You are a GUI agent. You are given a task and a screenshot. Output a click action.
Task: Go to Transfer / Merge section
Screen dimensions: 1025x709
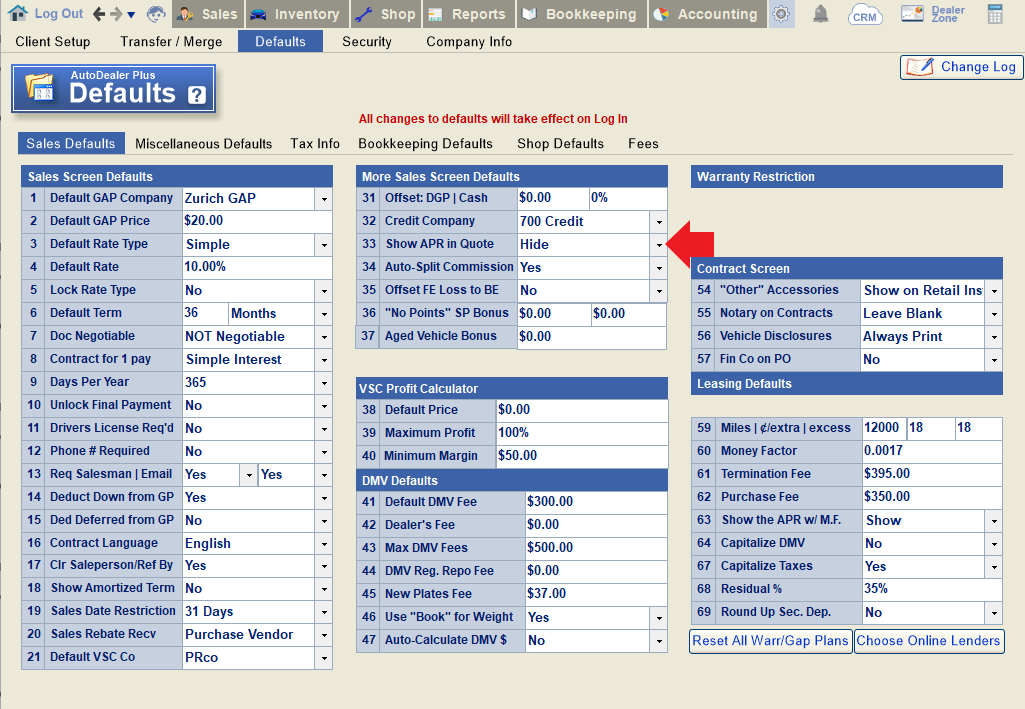[x=171, y=42]
